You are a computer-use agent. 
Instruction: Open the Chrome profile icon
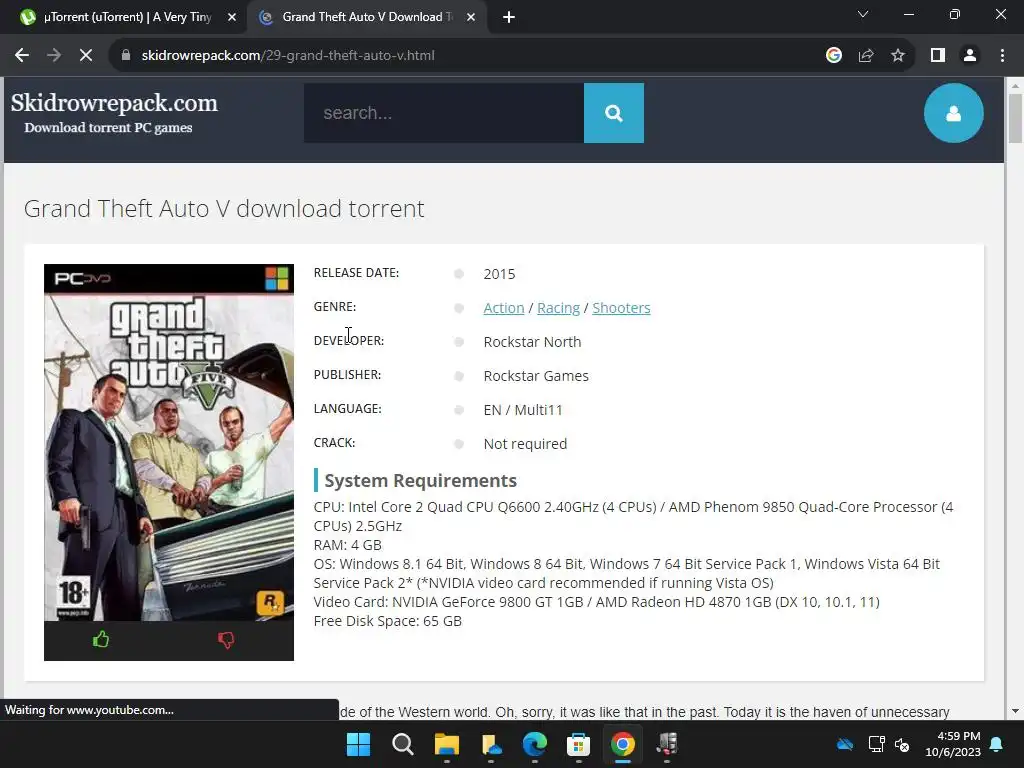pyautogui.click(x=970, y=56)
